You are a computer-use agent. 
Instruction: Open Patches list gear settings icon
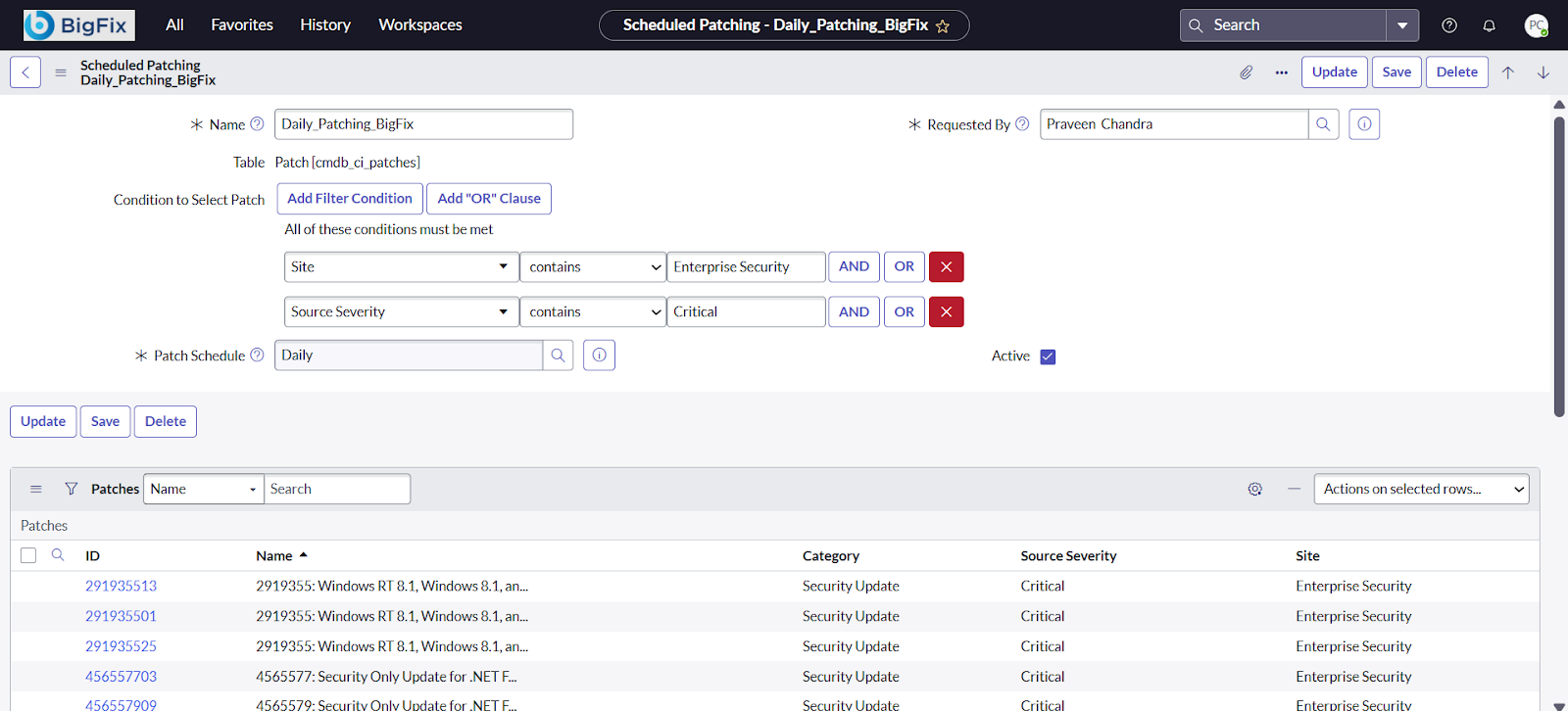[x=1254, y=489]
